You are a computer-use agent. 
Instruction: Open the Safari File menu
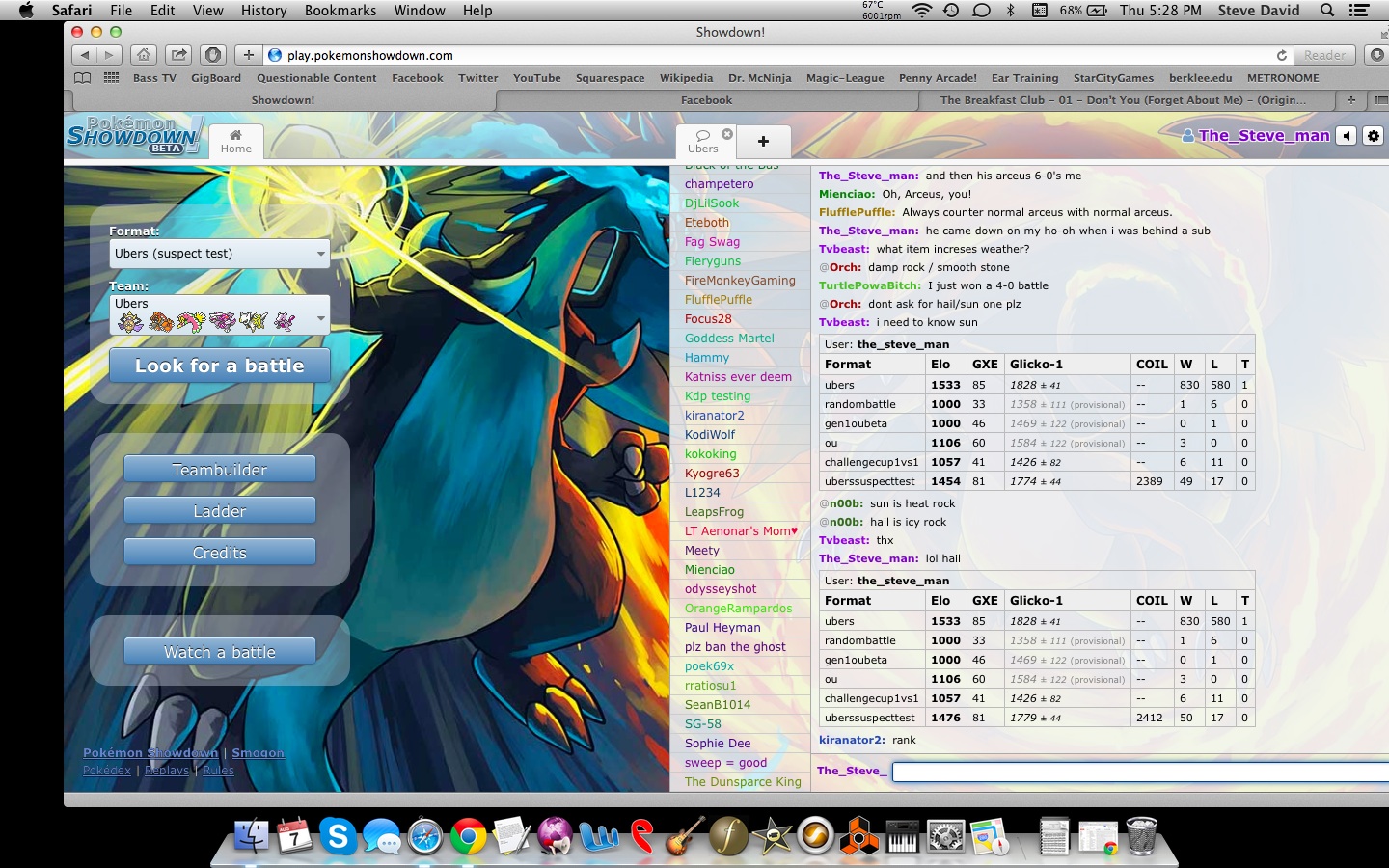(x=122, y=11)
